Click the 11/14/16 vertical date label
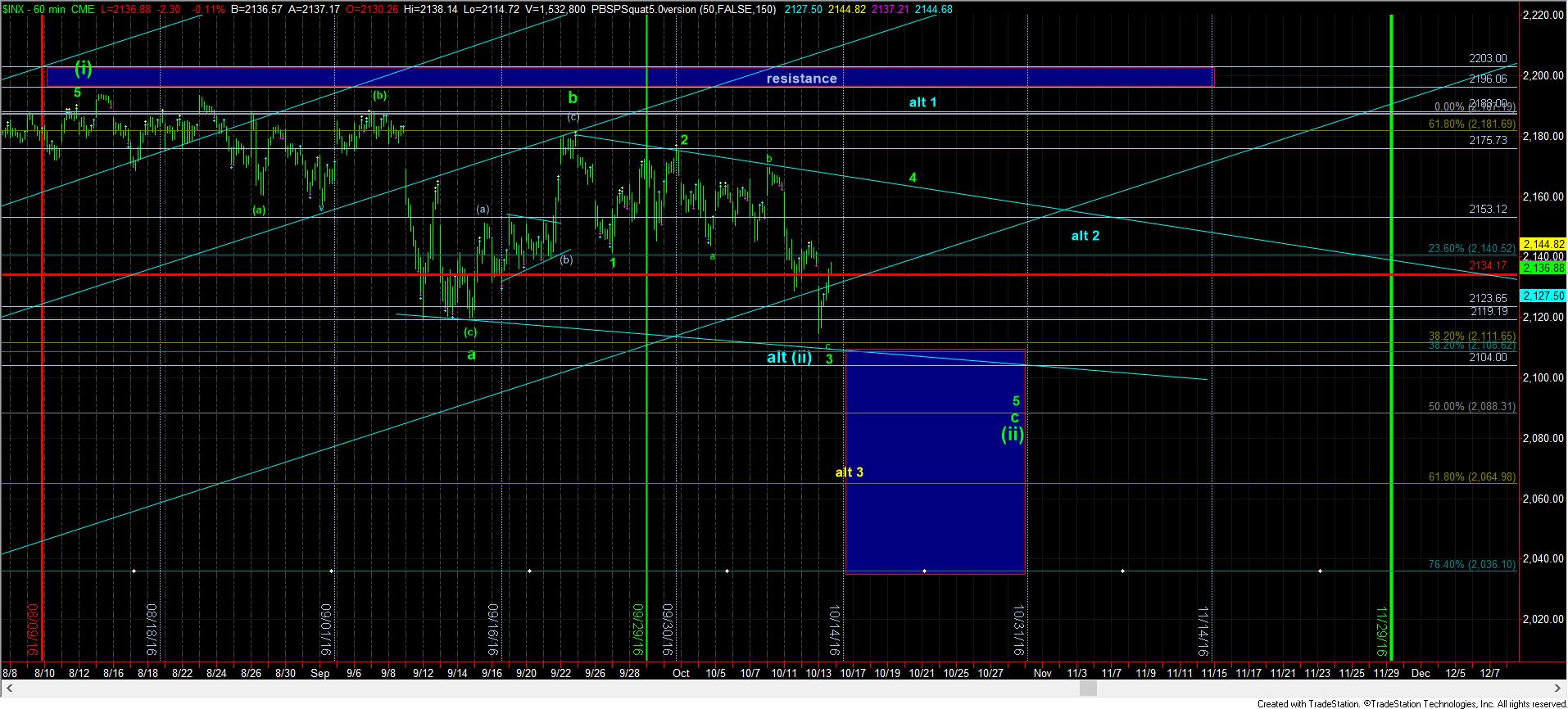 tap(1203, 632)
